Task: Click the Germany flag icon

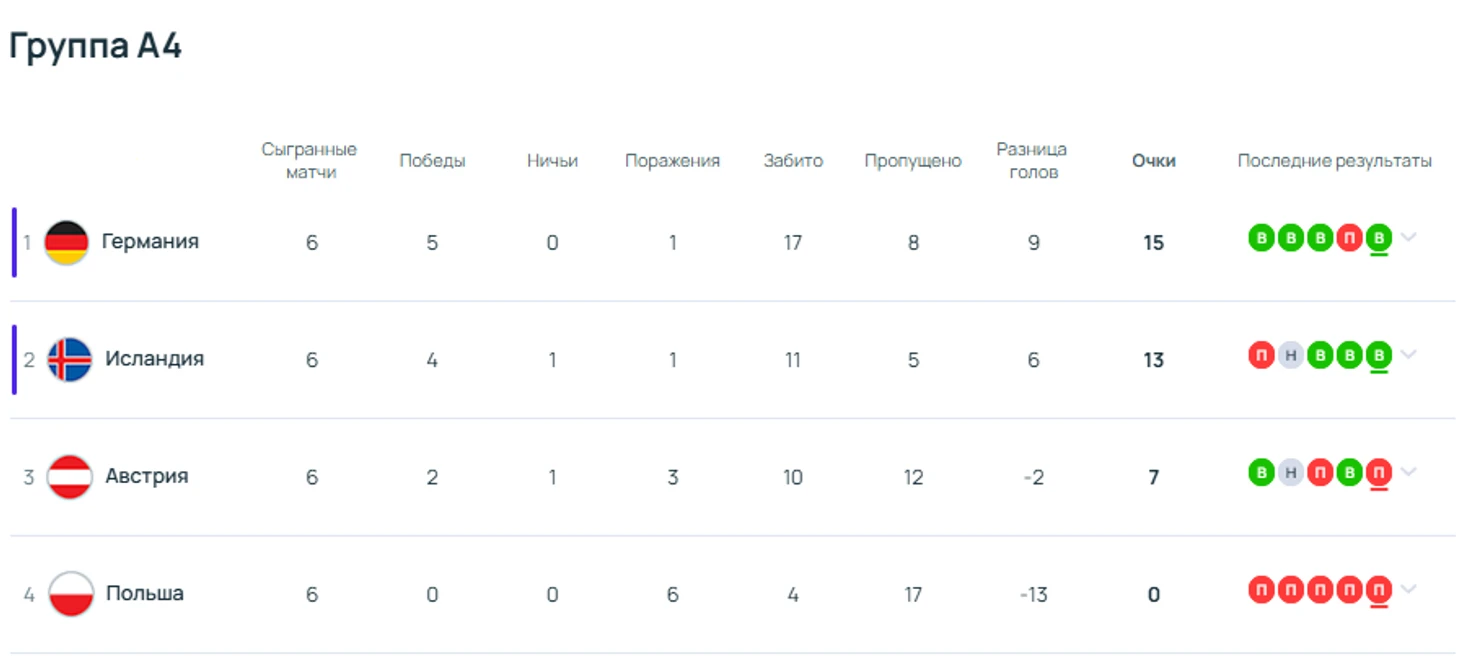Action: (x=67, y=242)
